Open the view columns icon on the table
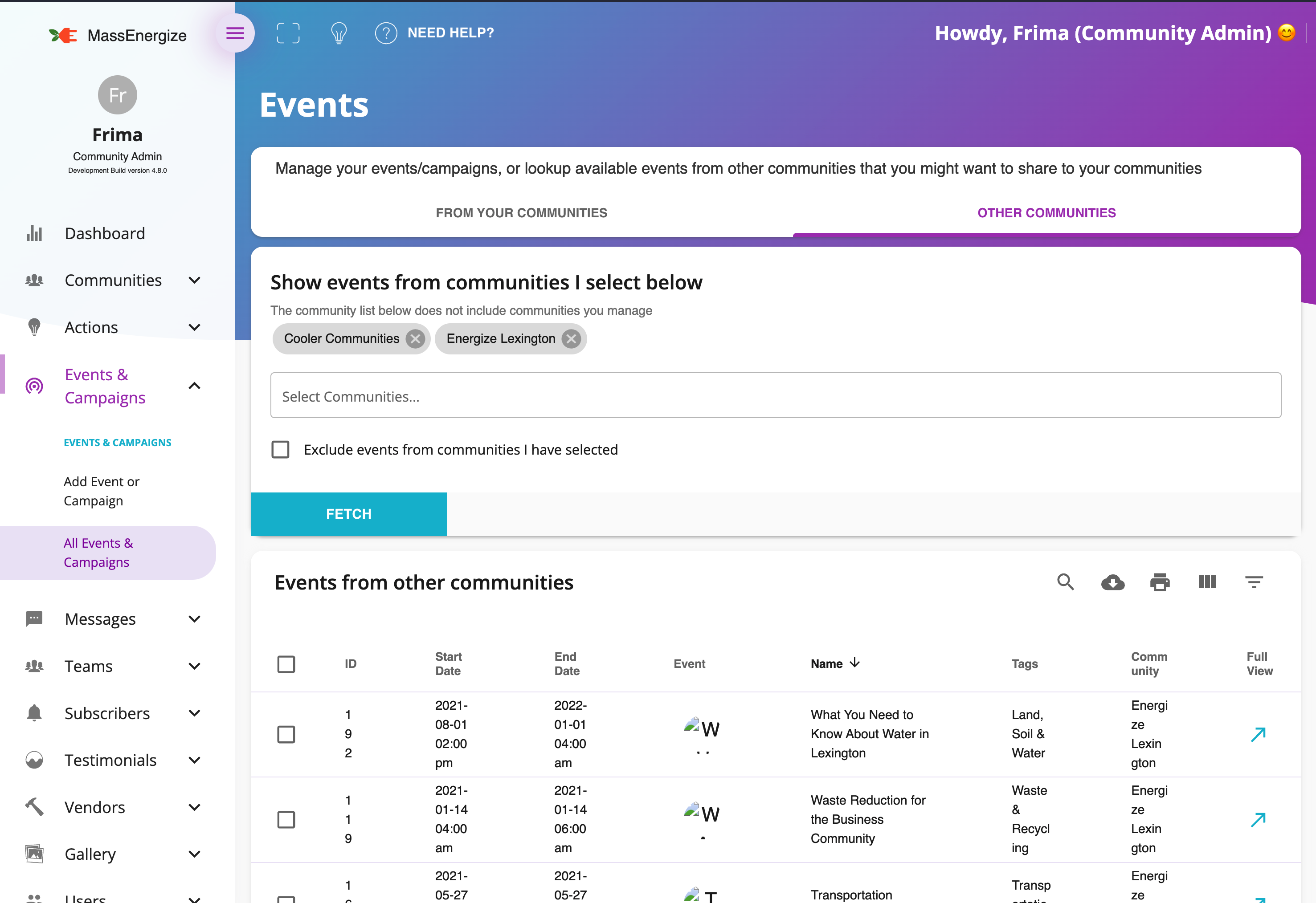 pyautogui.click(x=1207, y=582)
